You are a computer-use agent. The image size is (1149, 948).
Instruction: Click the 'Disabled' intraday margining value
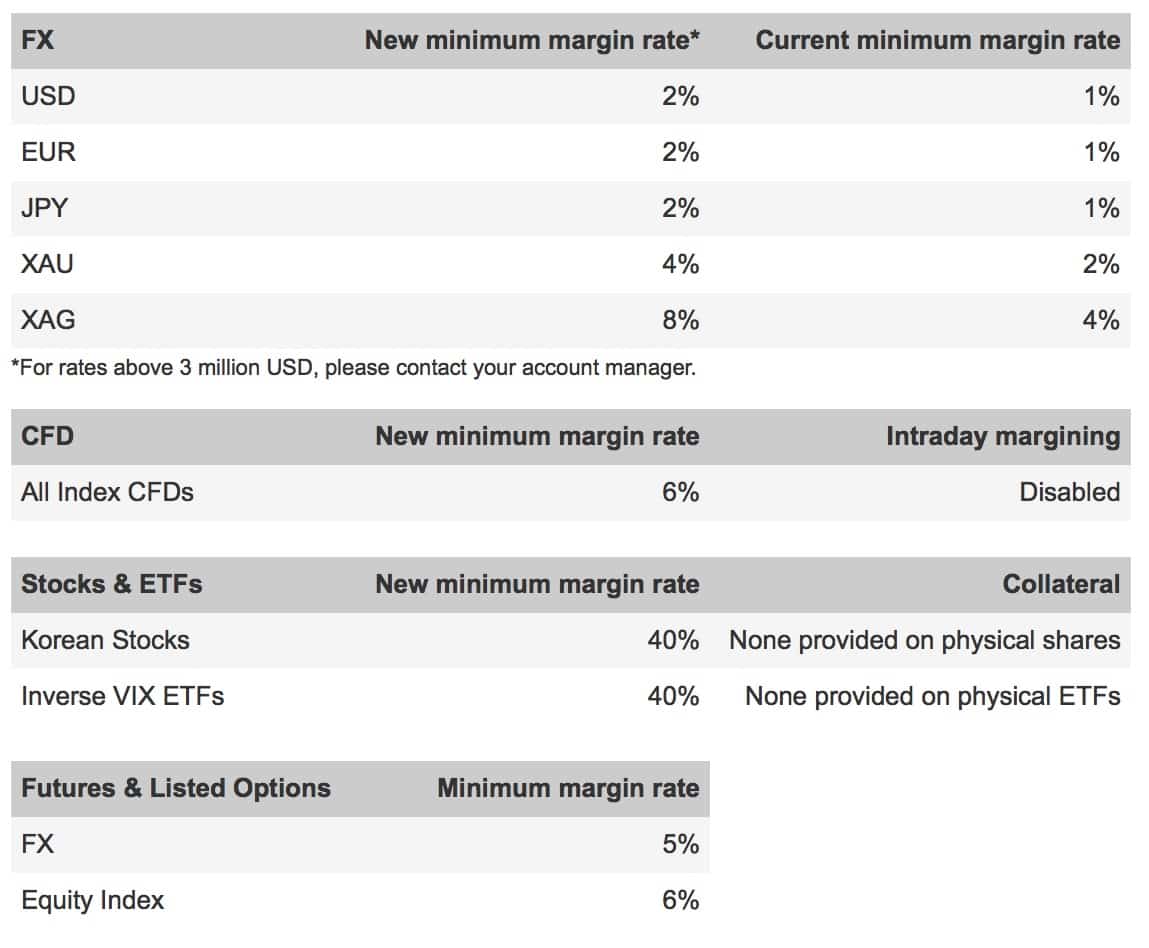click(1069, 493)
